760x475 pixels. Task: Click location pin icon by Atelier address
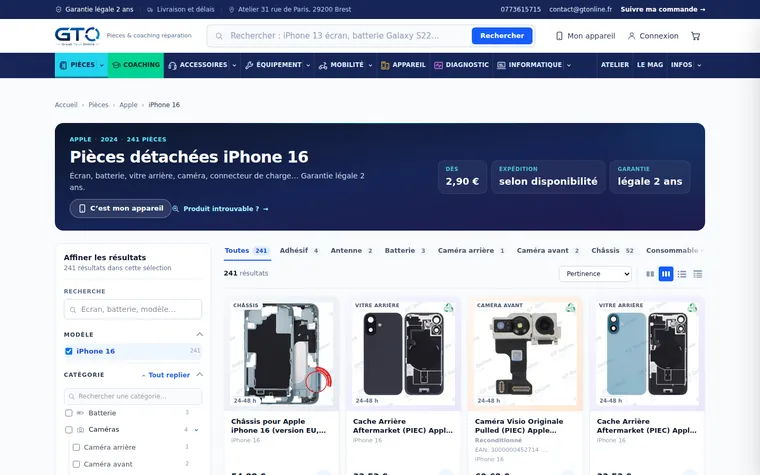pos(232,9)
